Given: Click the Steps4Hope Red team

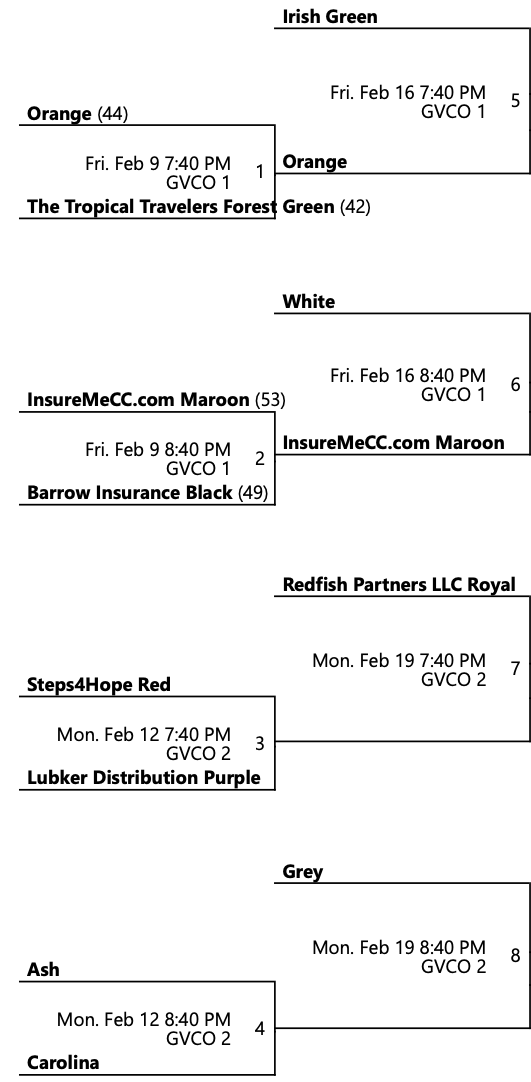Looking at the screenshot, I should pos(99,685).
